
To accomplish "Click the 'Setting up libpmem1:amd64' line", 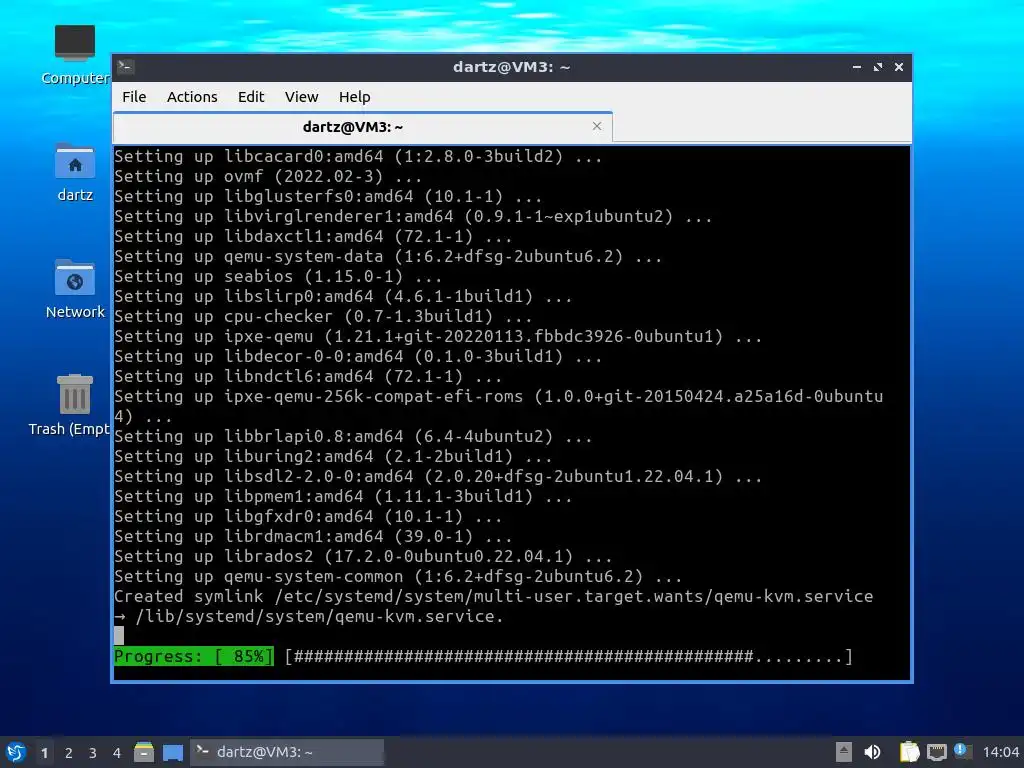I will [343, 496].
